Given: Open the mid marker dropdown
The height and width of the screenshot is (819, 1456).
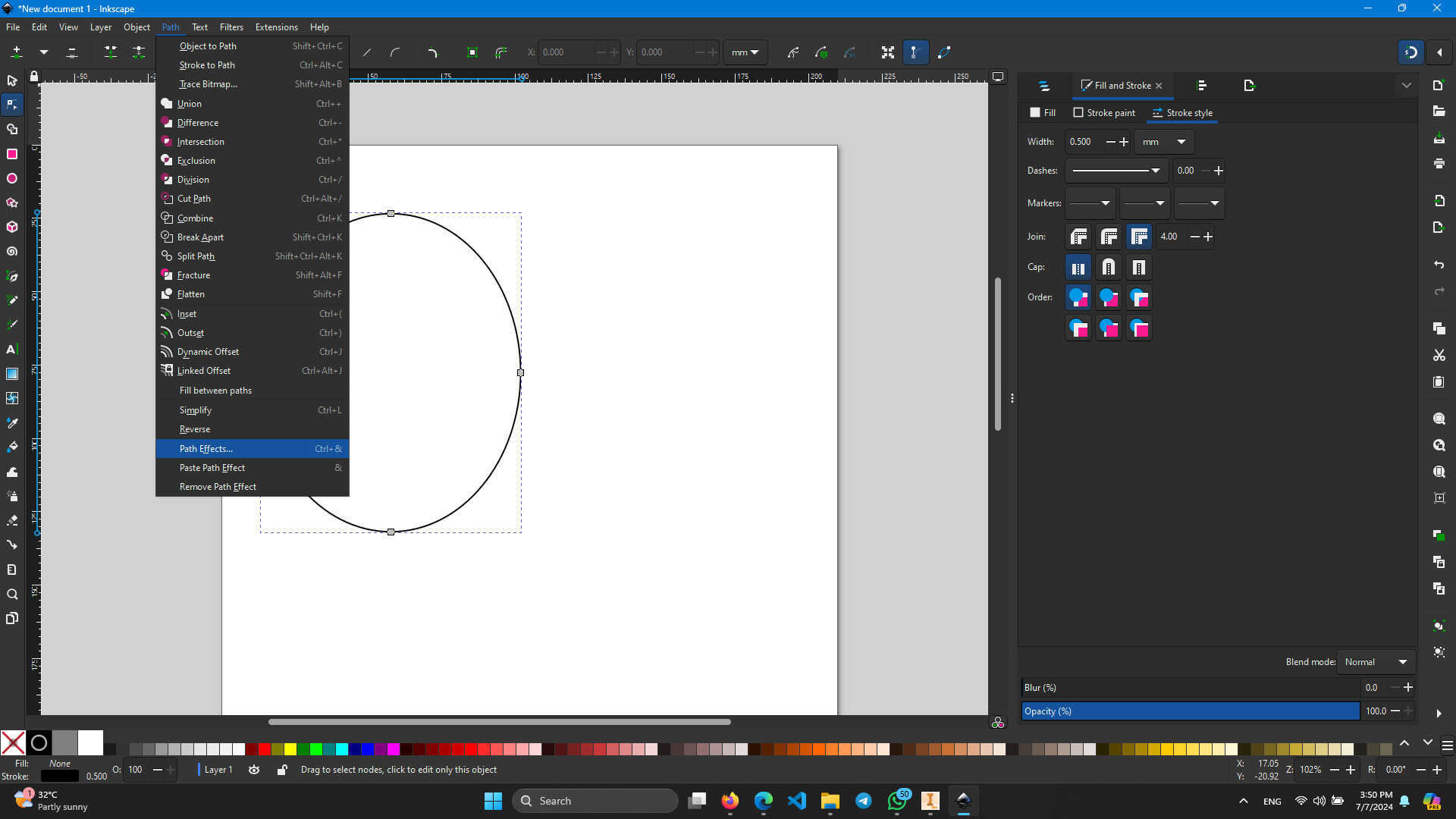Looking at the screenshot, I should pyautogui.click(x=1144, y=203).
